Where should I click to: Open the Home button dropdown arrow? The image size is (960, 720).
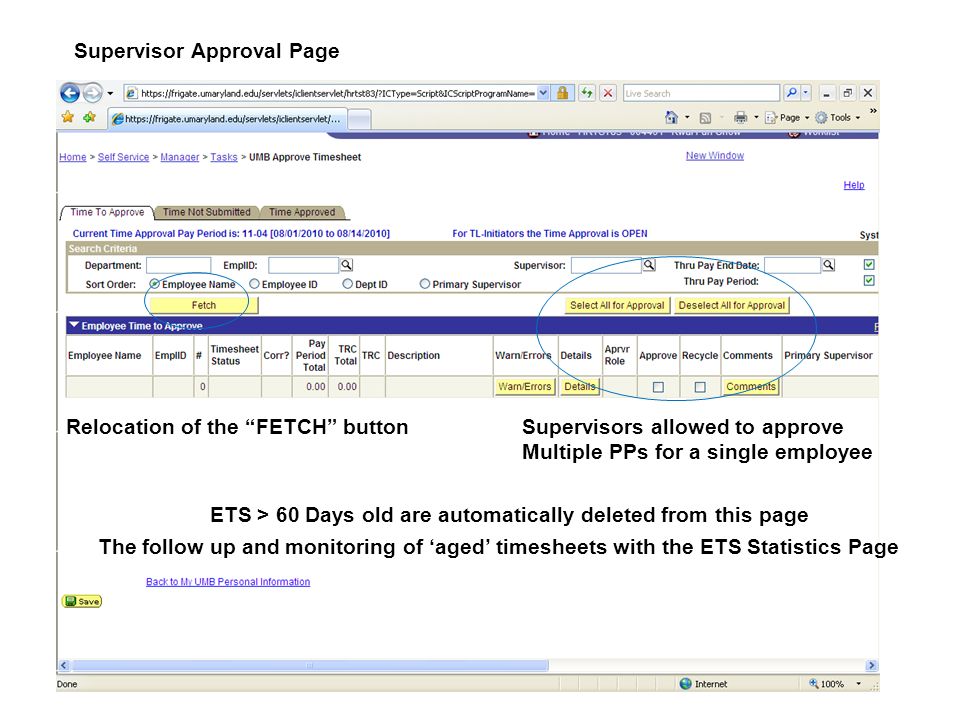click(x=687, y=117)
